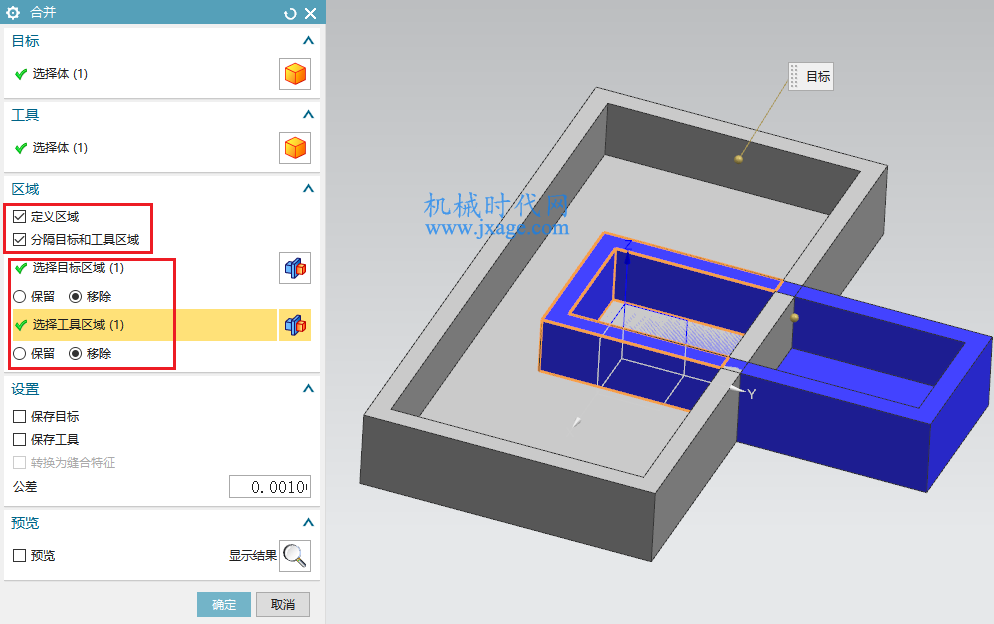This screenshot has width=994, height=624.
Task: Uncheck the 定义区域 checkbox
Action: [x=20, y=217]
